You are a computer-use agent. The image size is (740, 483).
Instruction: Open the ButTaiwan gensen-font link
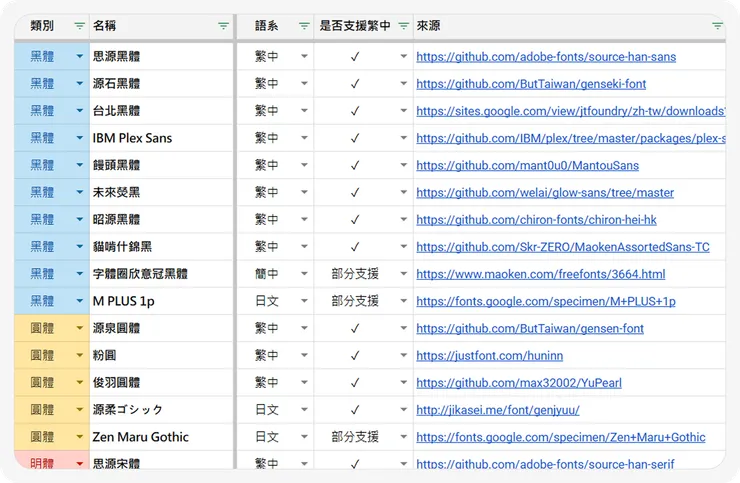pyautogui.click(x=530, y=328)
